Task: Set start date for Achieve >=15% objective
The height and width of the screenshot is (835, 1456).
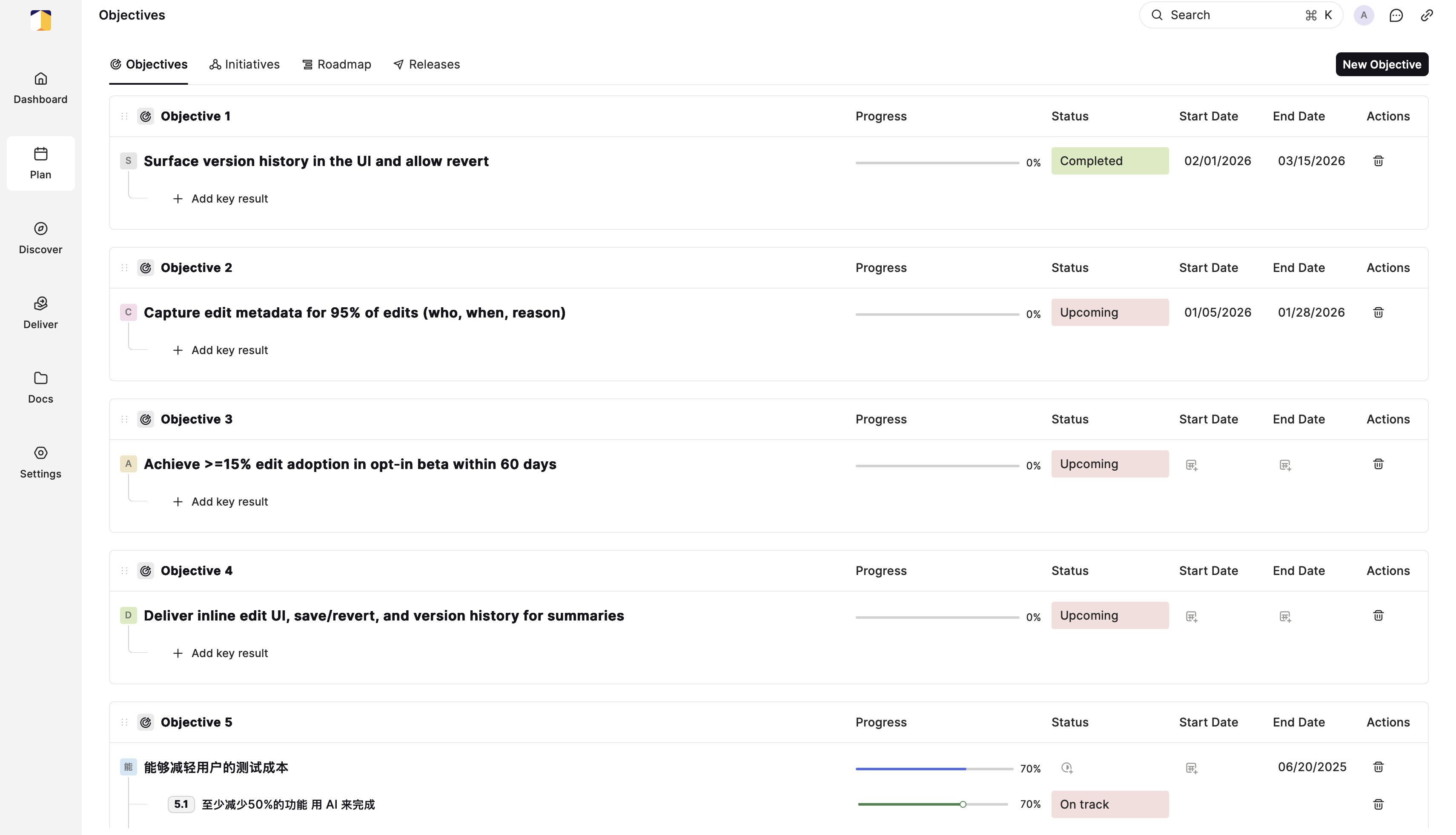Action: (1192, 465)
